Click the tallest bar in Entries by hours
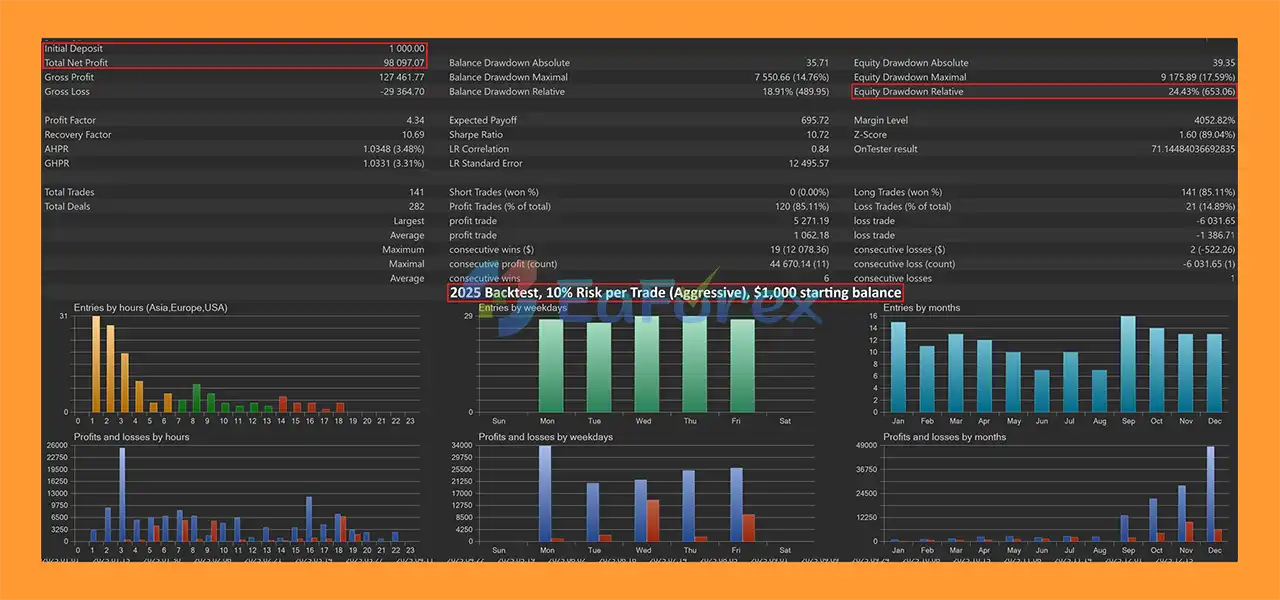1280x600 pixels. 96,364
